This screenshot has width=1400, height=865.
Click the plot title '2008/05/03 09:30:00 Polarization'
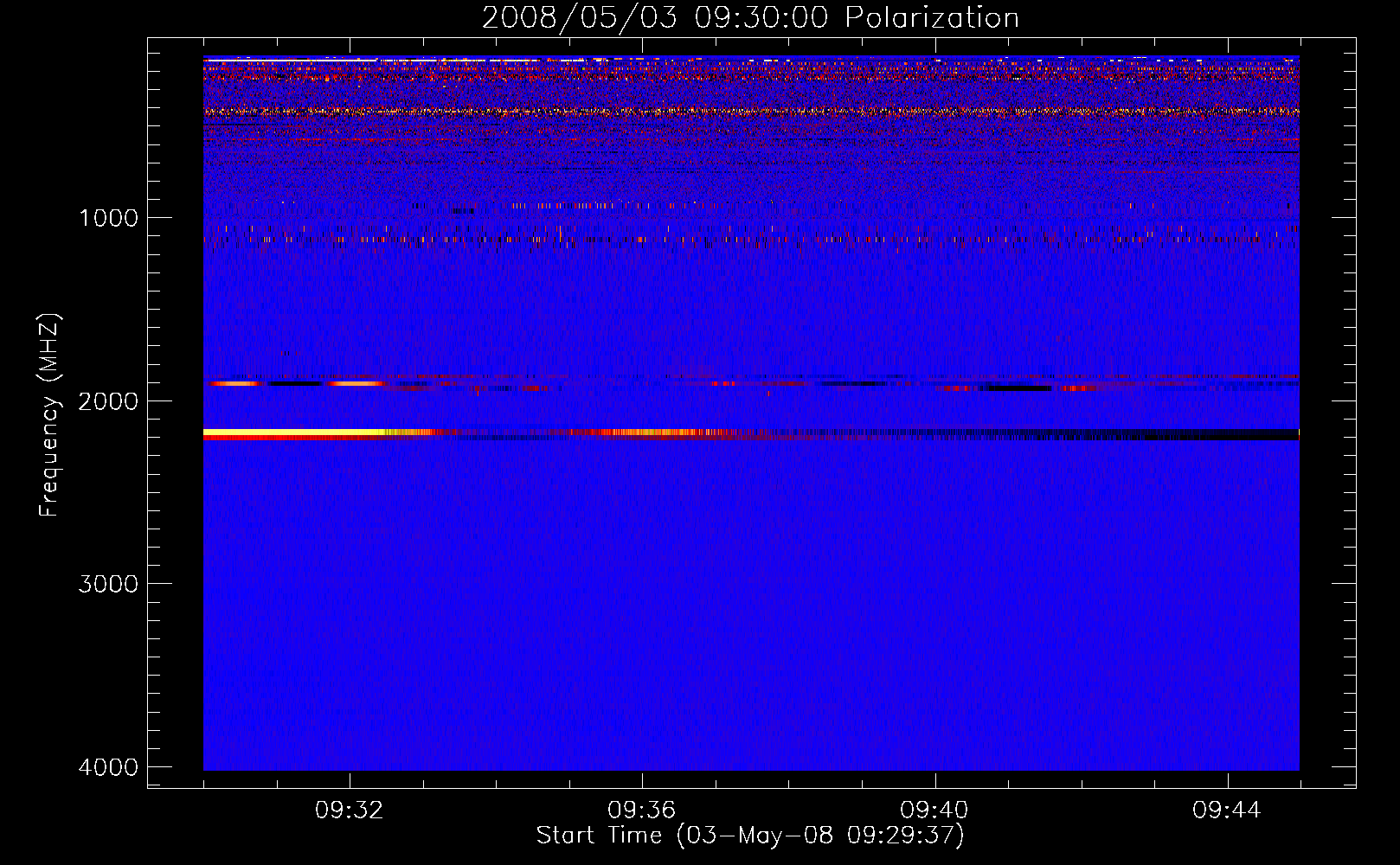pos(750,18)
